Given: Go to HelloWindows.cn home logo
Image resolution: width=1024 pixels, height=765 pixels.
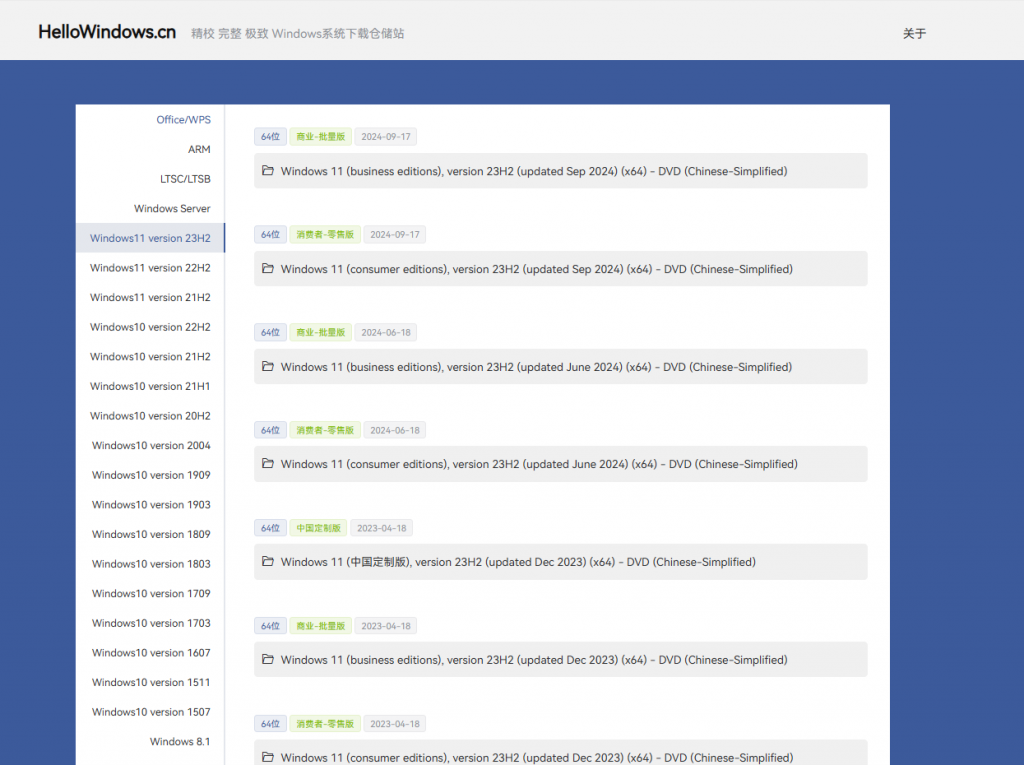Looking at the screenshot, I should [x=107, y=32].
